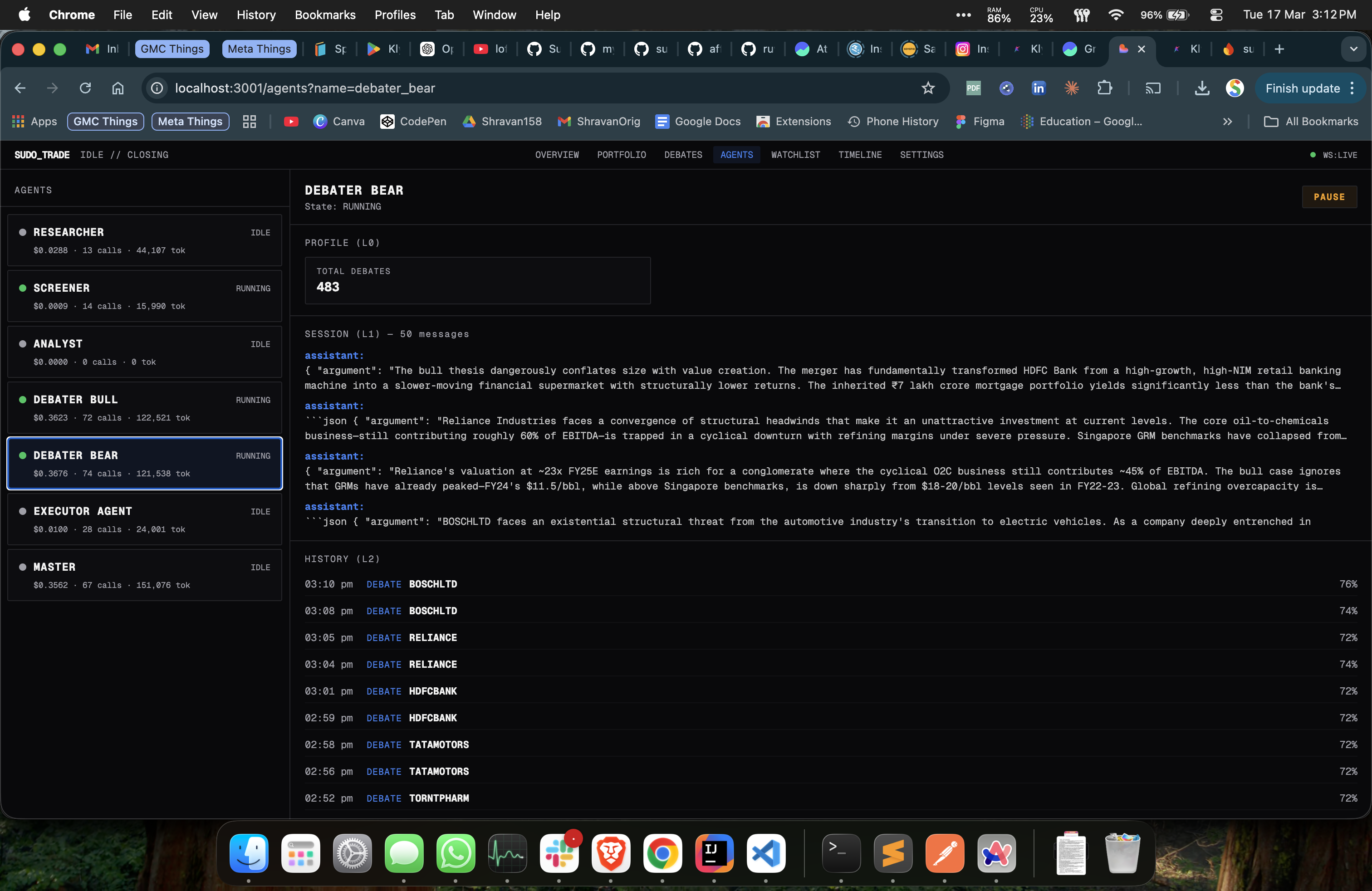Click the localhost address bar URL
1372x891 pixels.
305,88
